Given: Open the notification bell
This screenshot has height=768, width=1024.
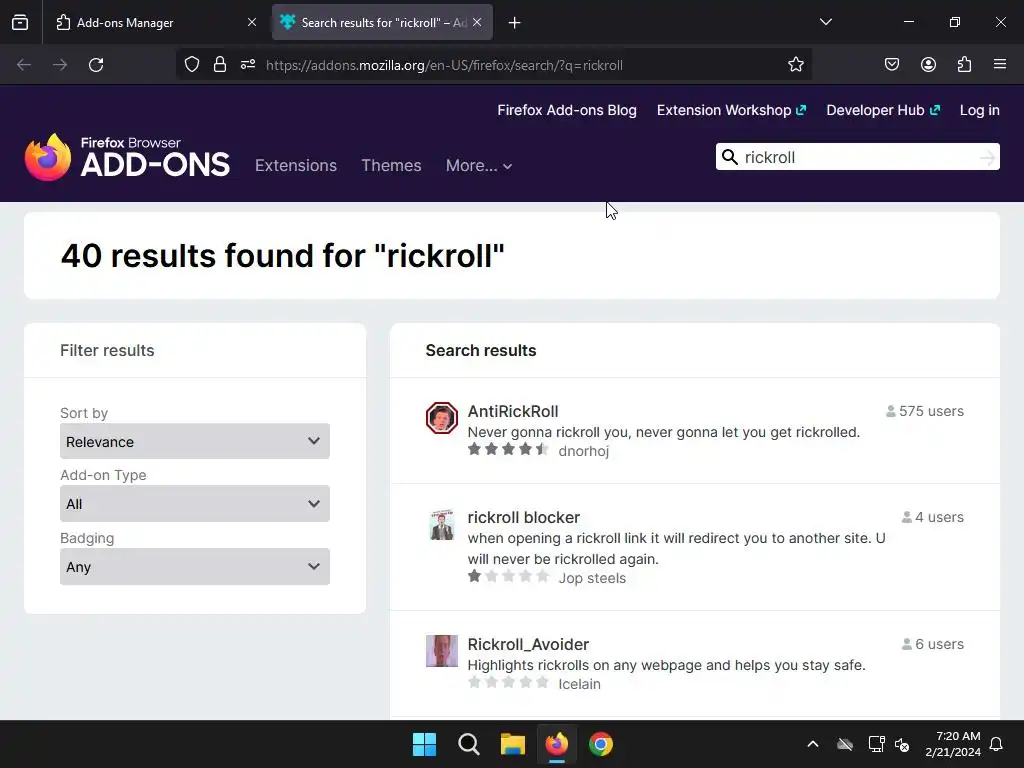Looking at the screenshot, I should pyautogui.click(x=997, y=744).
